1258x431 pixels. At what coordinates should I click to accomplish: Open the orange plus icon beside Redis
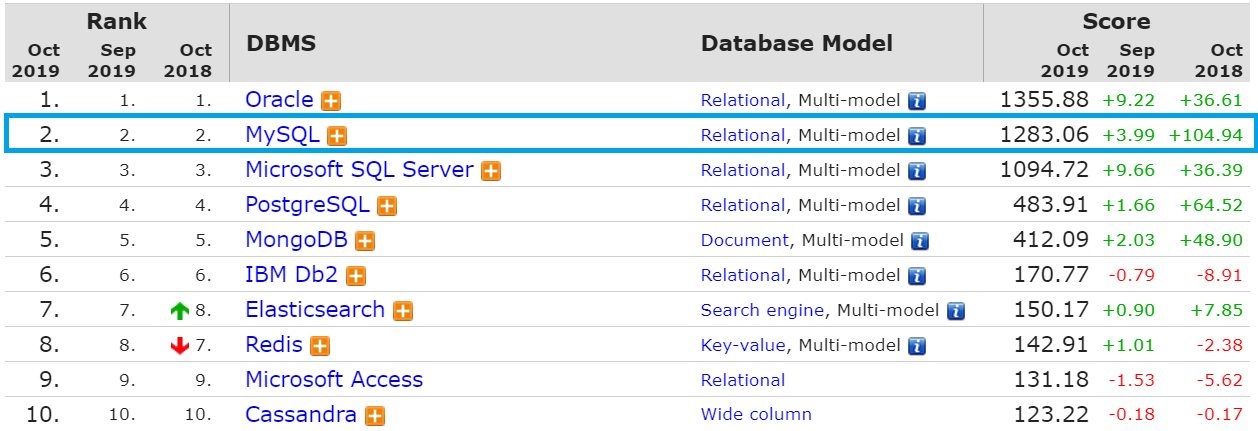[x=320, y=346]
